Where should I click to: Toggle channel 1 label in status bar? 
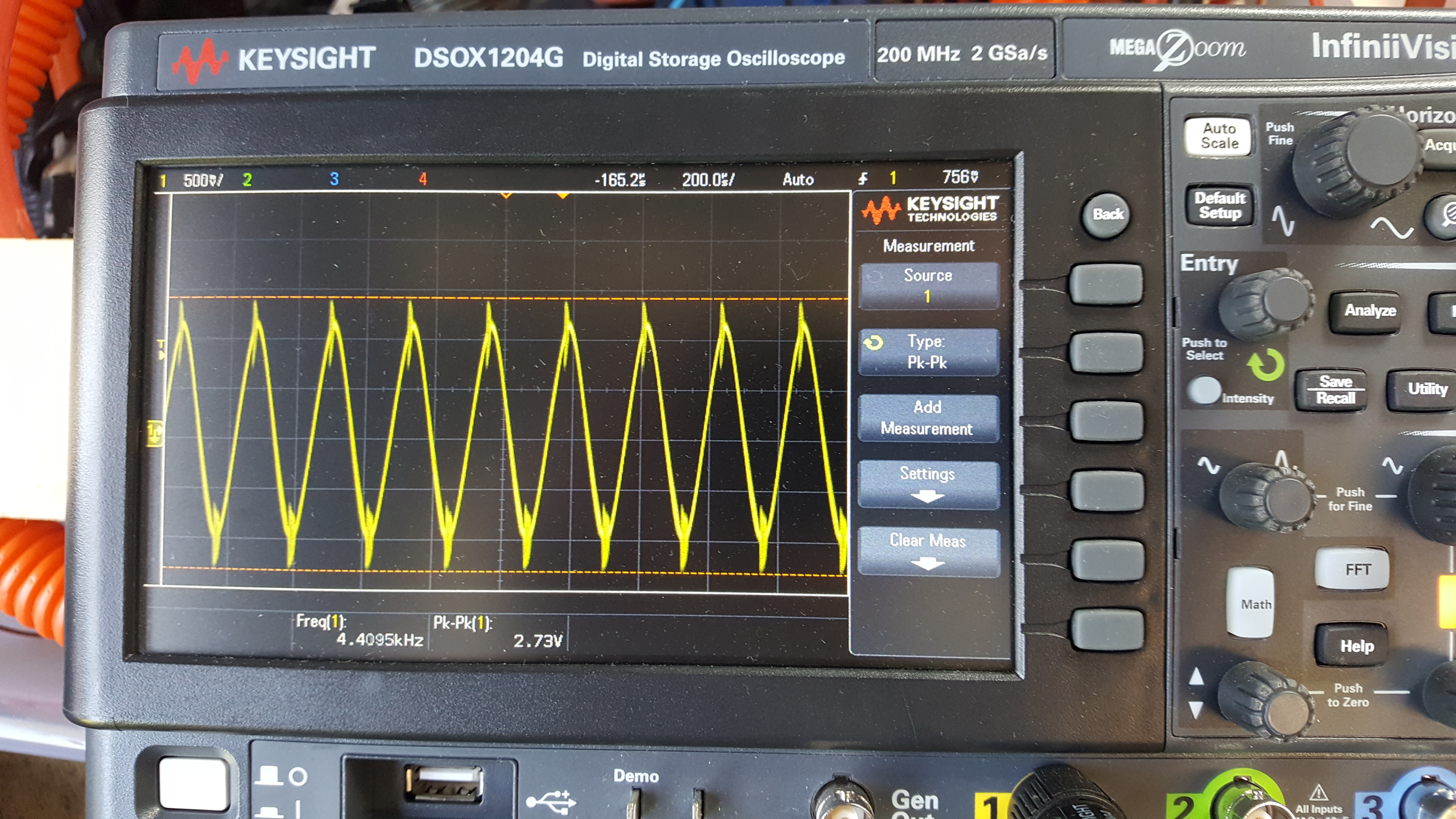coord(163,181)
